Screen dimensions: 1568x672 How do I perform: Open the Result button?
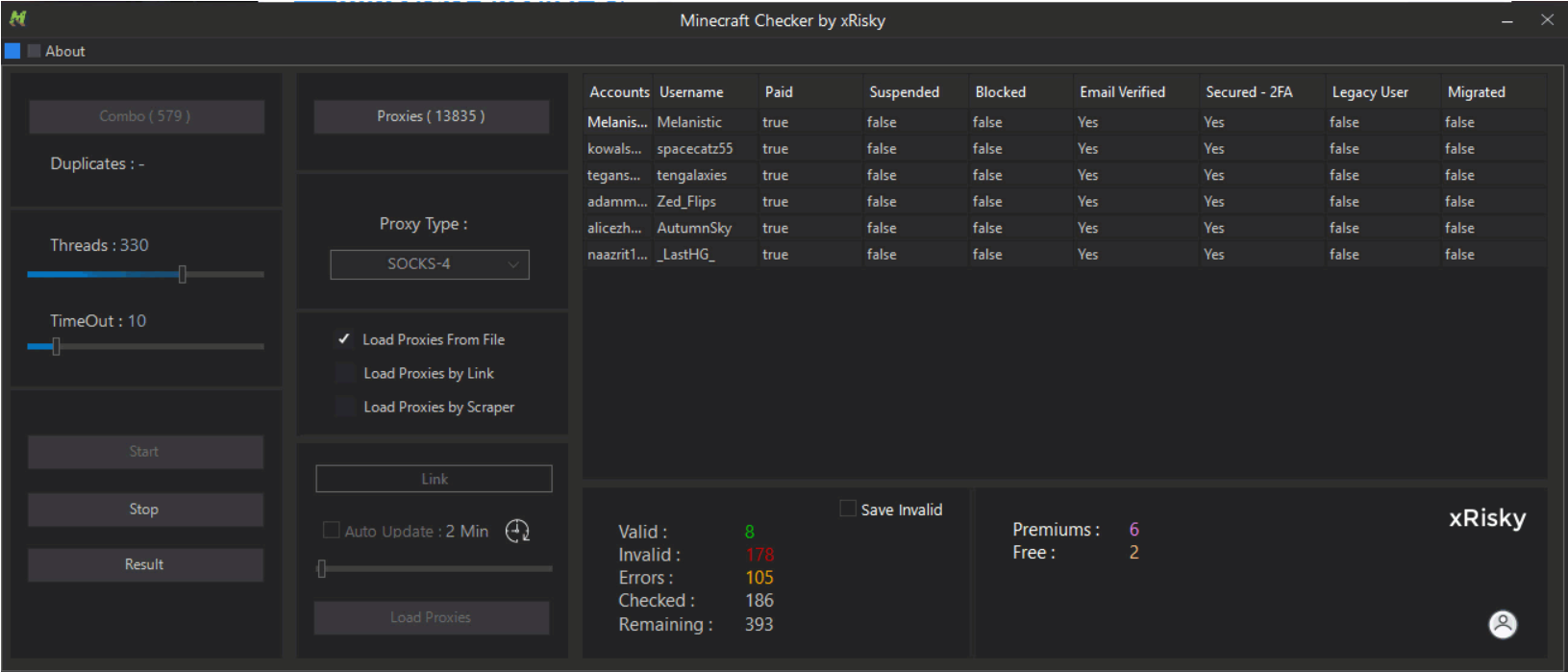click(145, 565)
